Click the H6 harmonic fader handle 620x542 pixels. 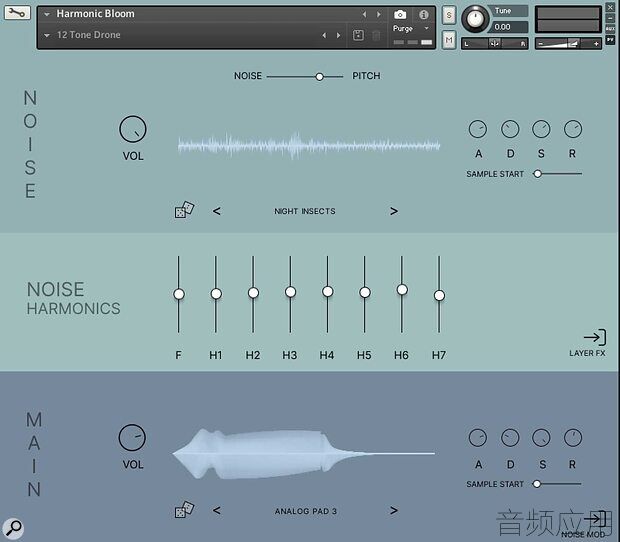click(x=402, y=290)
